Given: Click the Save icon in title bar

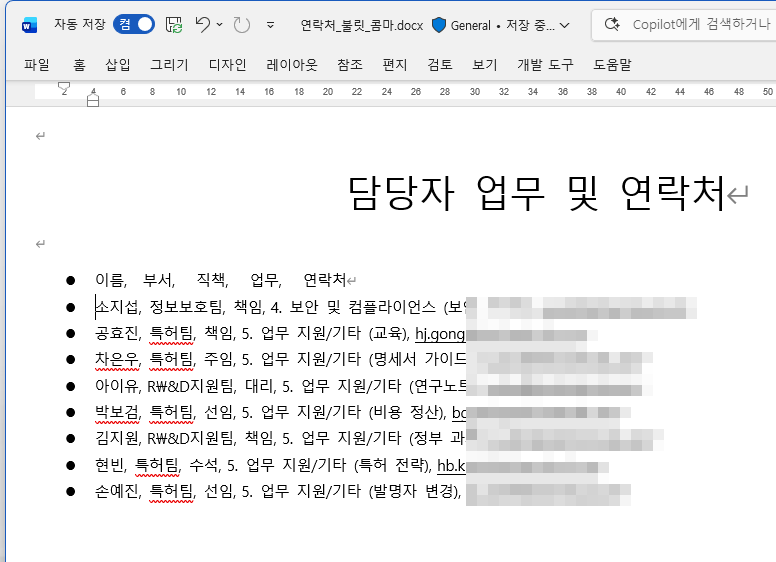Looking at the screenshot, I should (174, 24).
